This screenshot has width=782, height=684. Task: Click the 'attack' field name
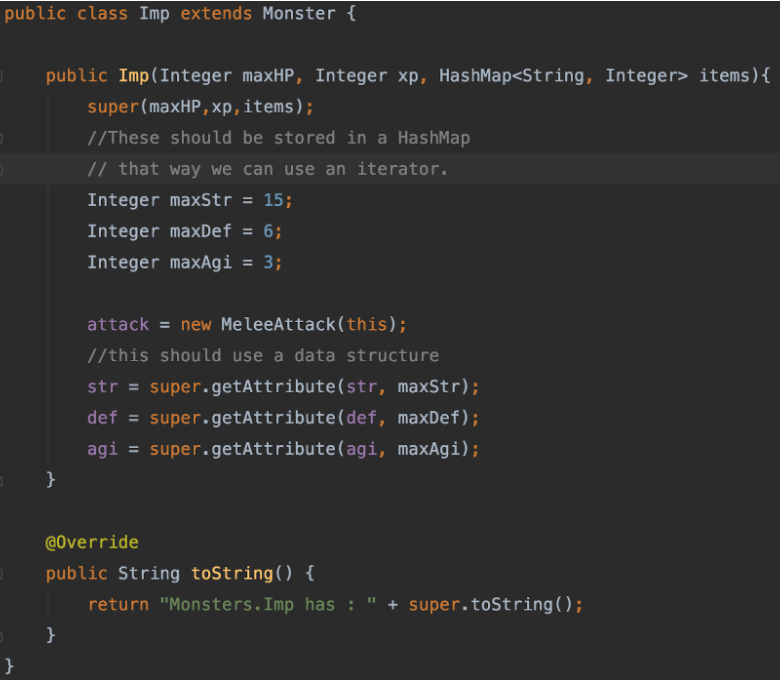click(118, 325)
